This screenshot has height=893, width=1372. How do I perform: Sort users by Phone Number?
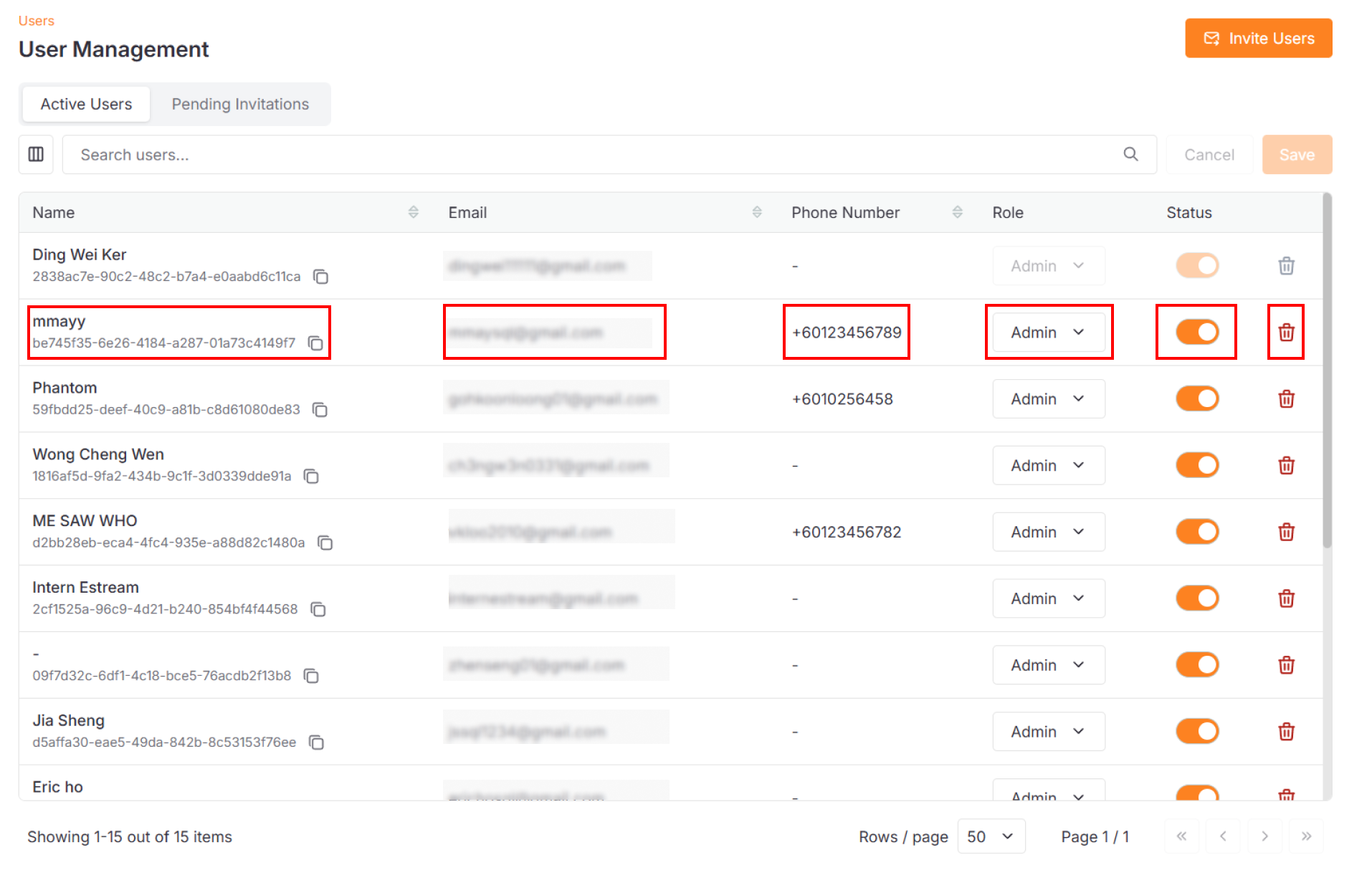click(x=957, y=211)
